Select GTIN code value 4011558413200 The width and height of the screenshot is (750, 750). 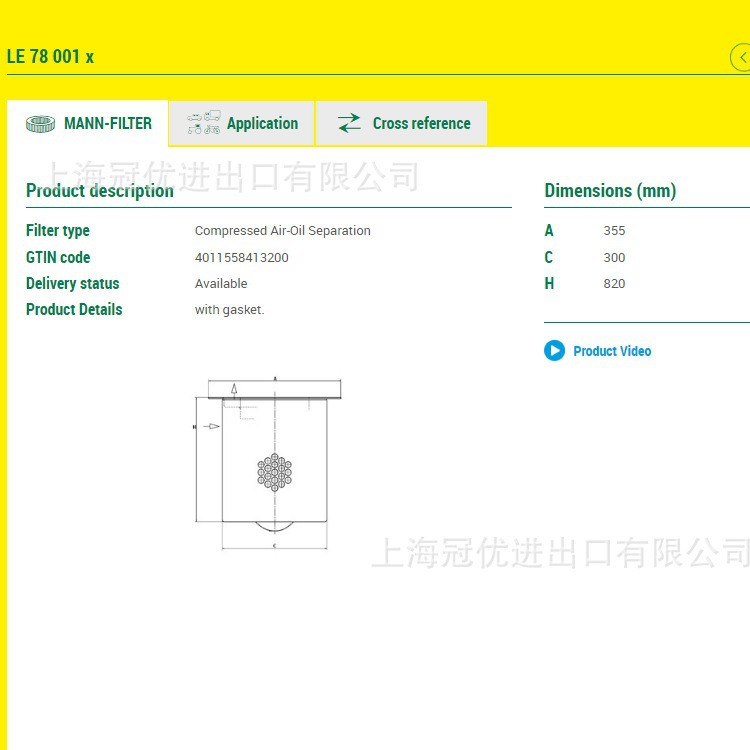pos(242,257)
